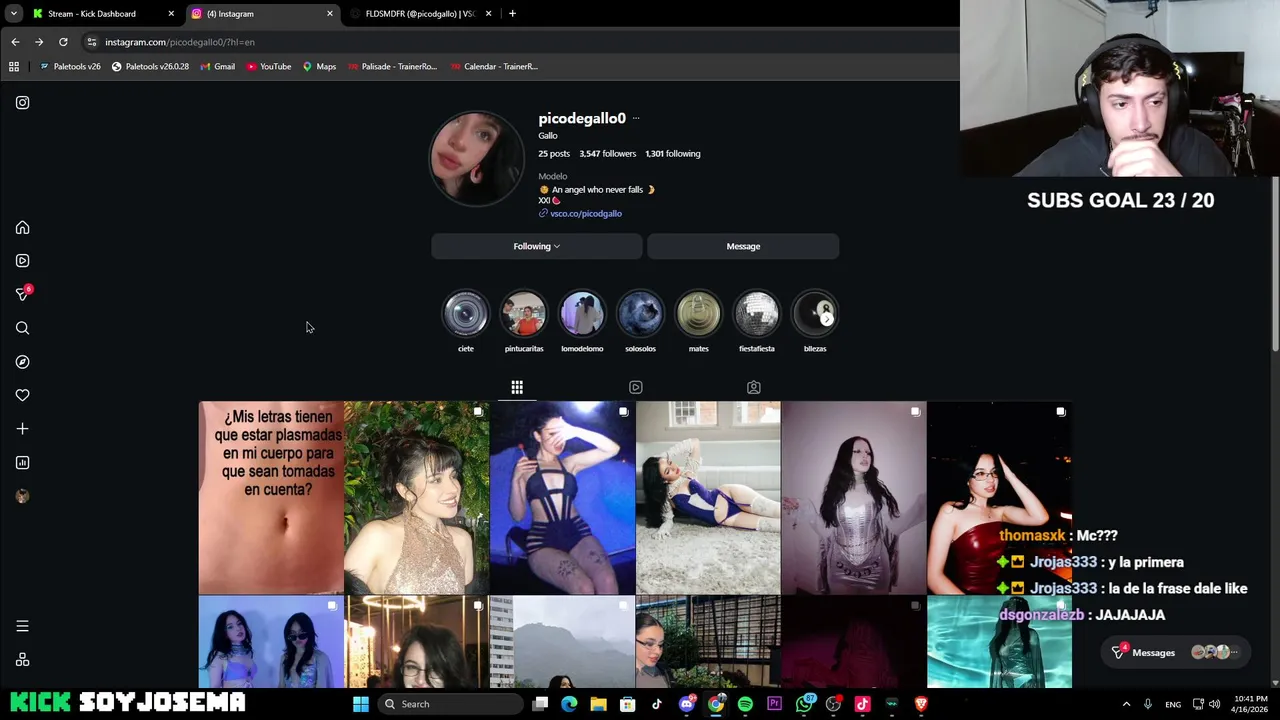
Task: Launch Brave browser from the taskbar
Action: click(921, 704)
